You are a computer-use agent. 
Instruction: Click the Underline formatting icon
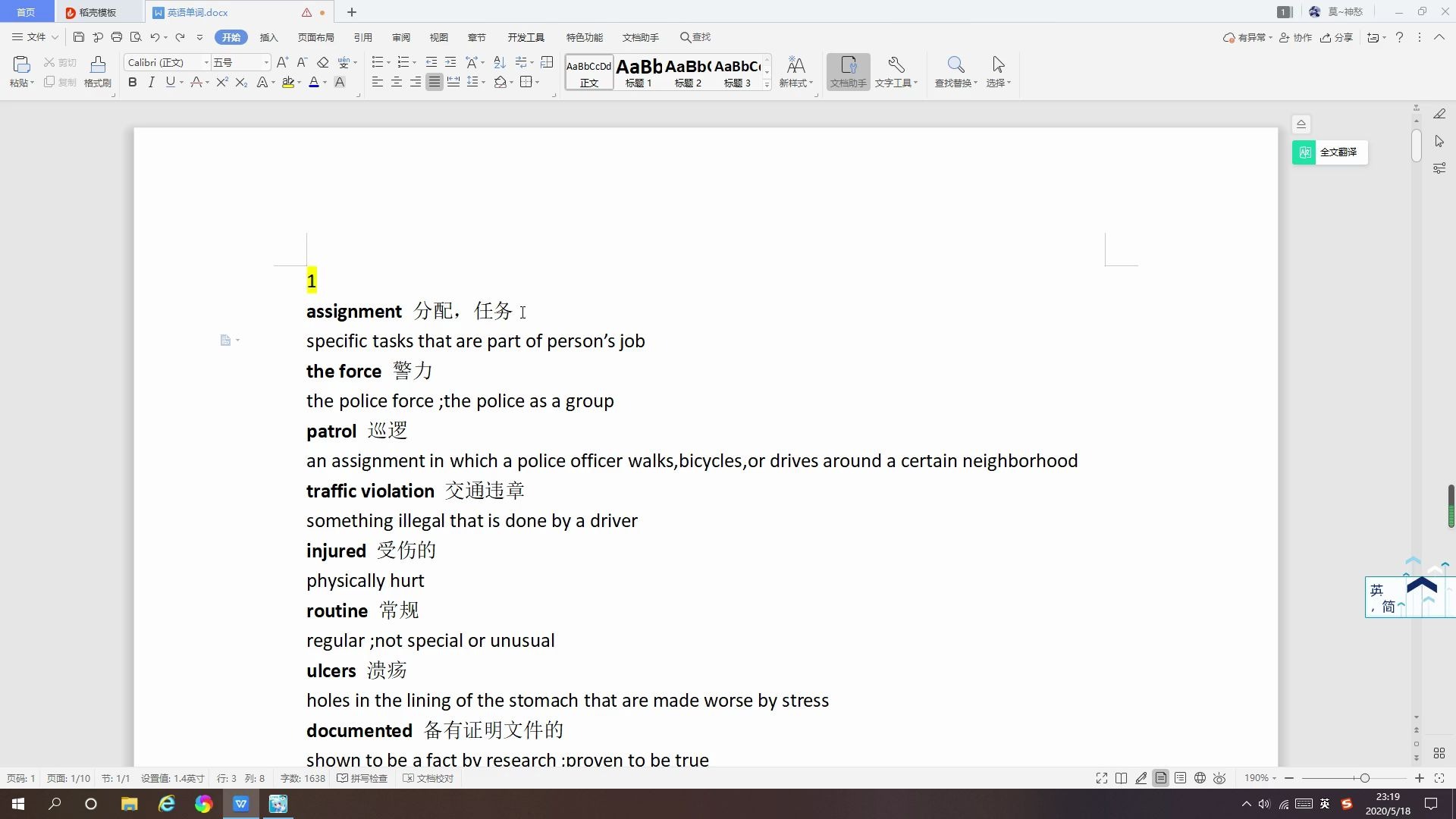[169, 83]
